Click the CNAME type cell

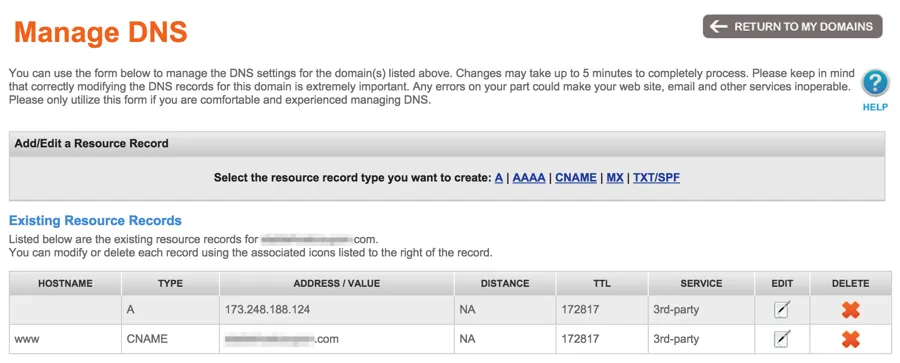point(170,339)
